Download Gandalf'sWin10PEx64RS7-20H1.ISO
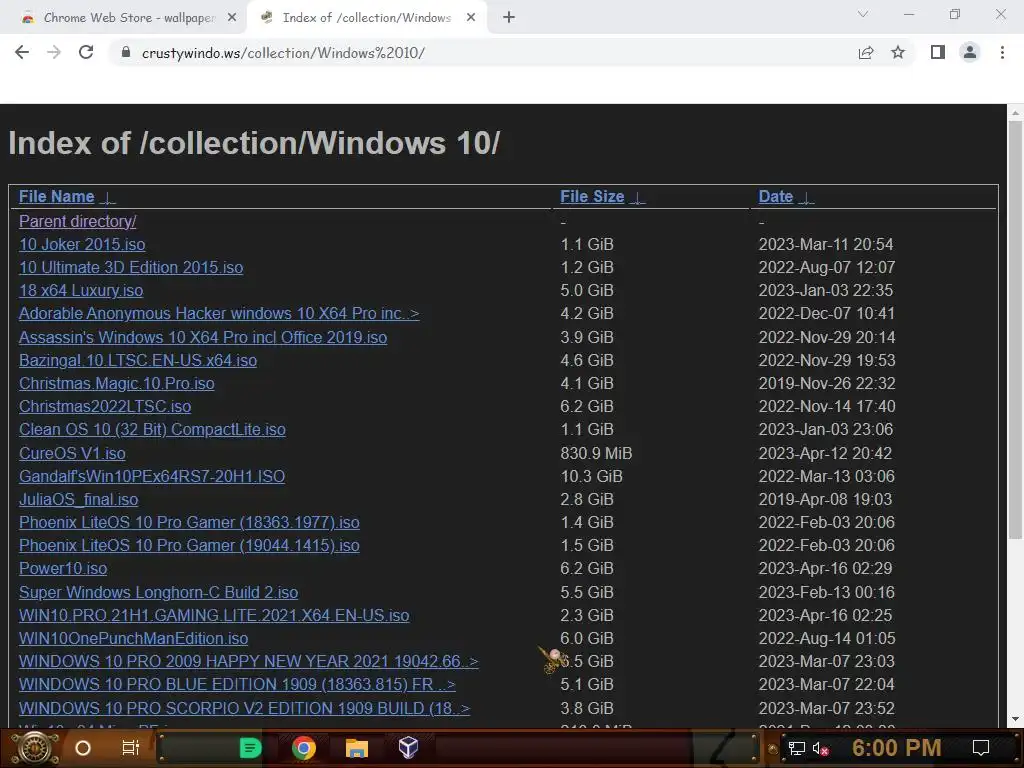The height and width of the screenshot is (768, 1024). (152, 476)
